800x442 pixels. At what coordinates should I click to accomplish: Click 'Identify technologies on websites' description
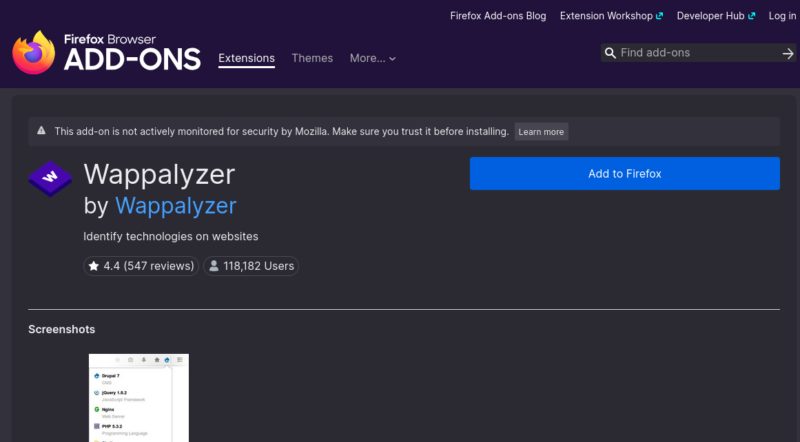[170, 236]
